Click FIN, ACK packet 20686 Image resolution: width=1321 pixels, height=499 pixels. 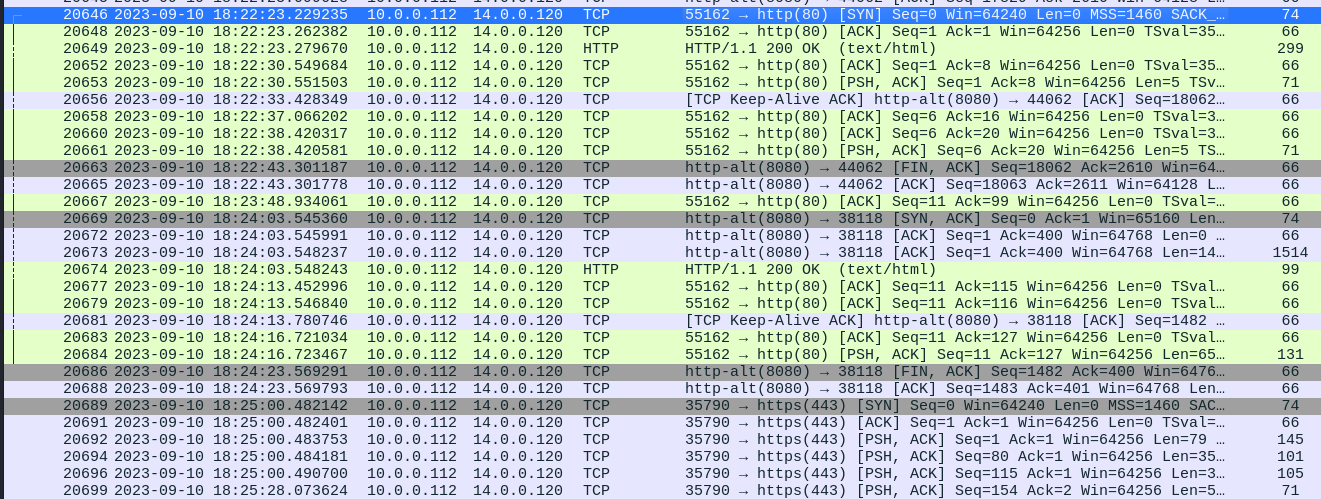(x=660, y=372)
